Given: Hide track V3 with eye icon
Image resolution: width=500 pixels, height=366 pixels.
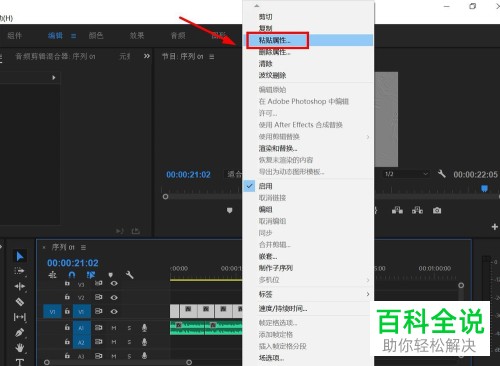Looking at the screenshot, I should tap(114, 284).
